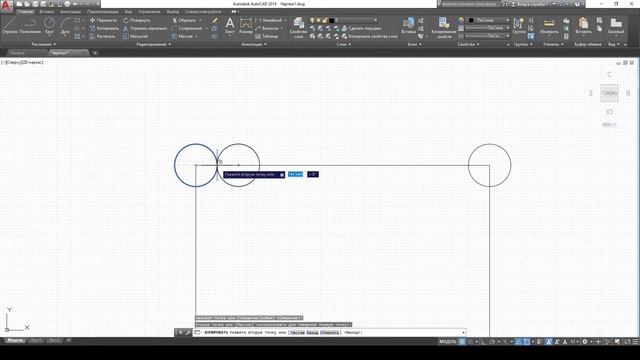Select the Размер (Dimension) tool

coord(246,25)
